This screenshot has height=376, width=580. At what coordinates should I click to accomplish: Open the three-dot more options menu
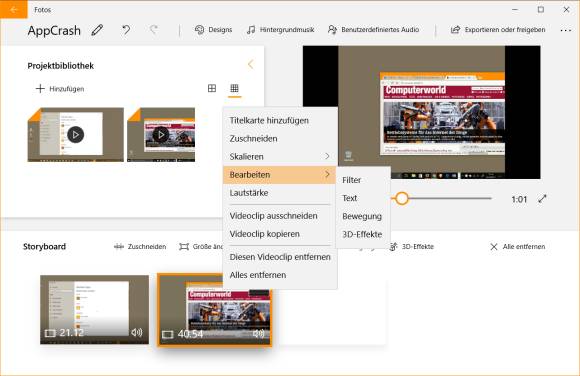566,30
